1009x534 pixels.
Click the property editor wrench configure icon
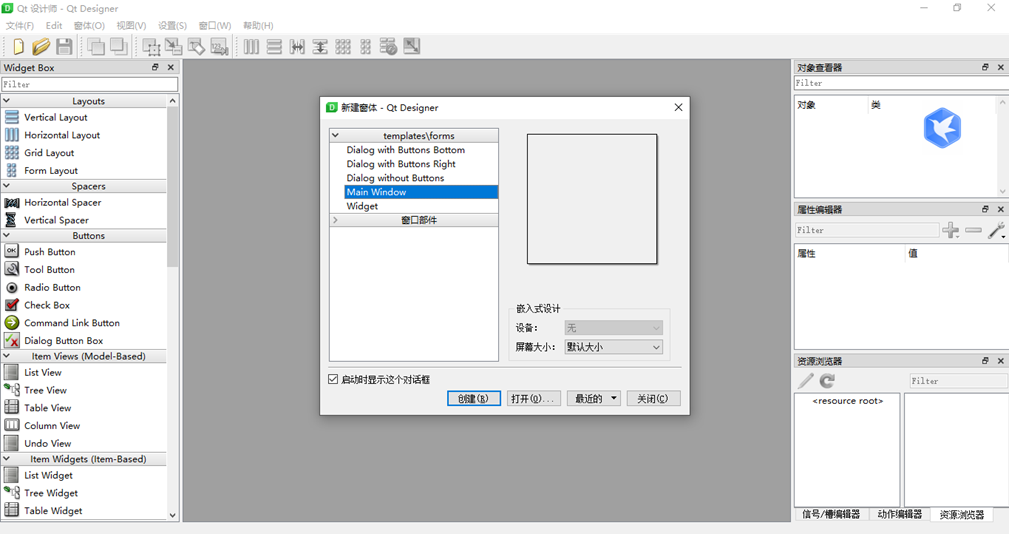[996, 230]
